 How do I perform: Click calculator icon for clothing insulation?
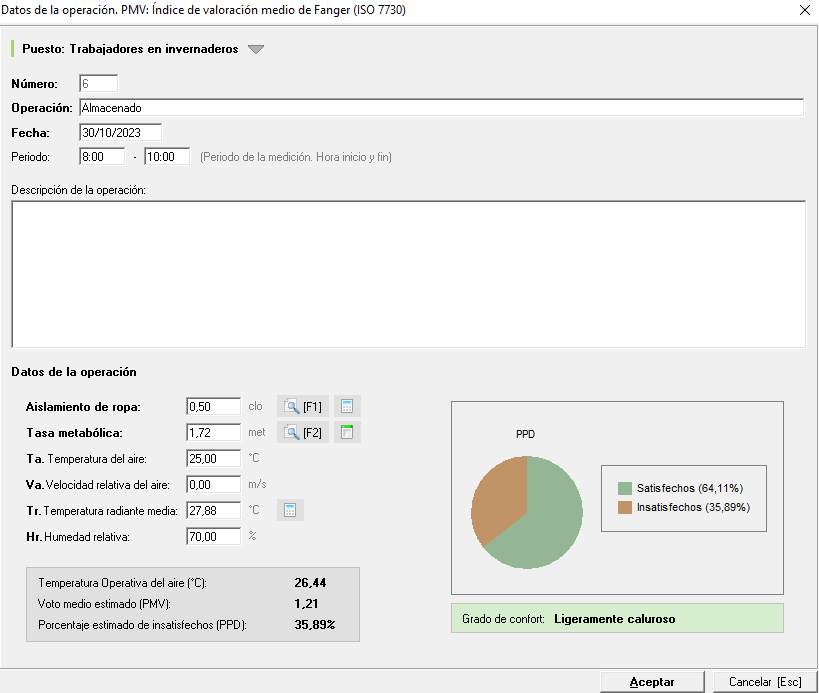pyautogui.click(x=347, y=406)
